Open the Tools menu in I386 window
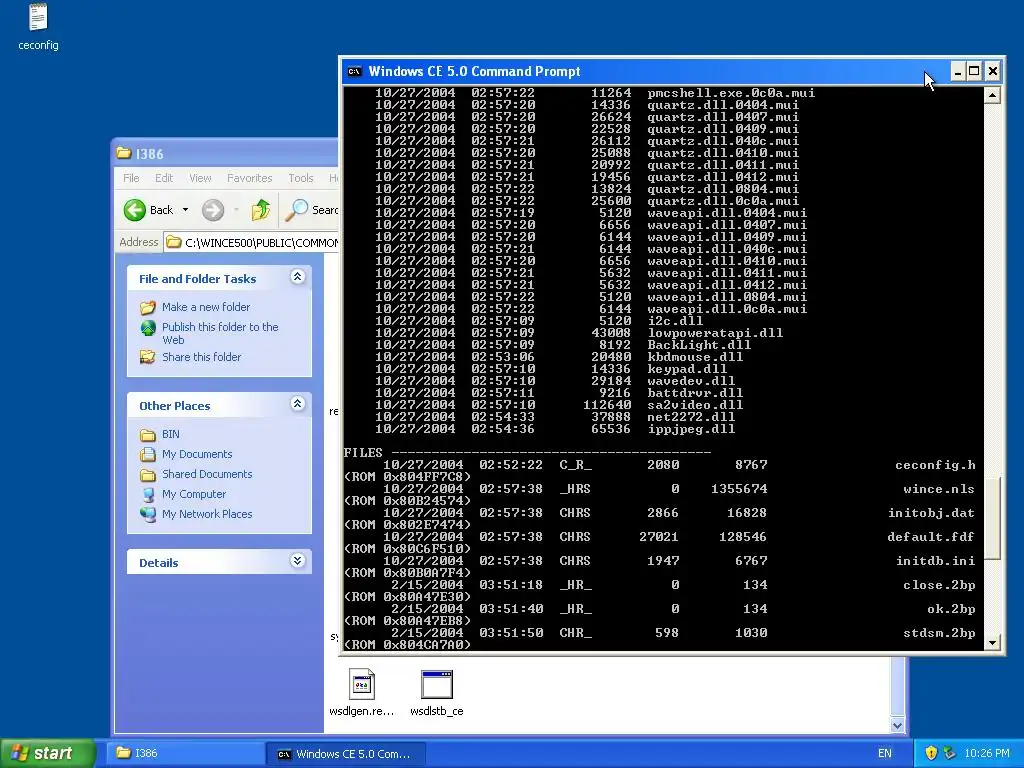Screen dimensions: 1024x768 (300, 178)
